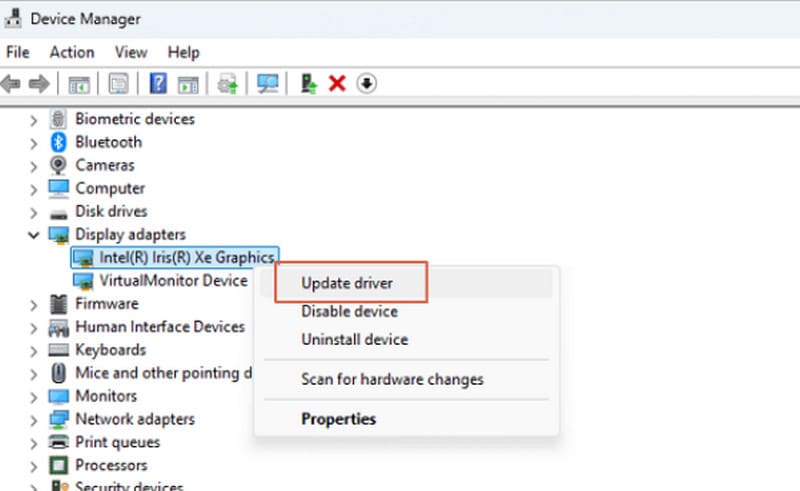The width and height of the screenshot is (800, 491).
Task: Select Uninstall device in context menu
Action: (354, 340)
